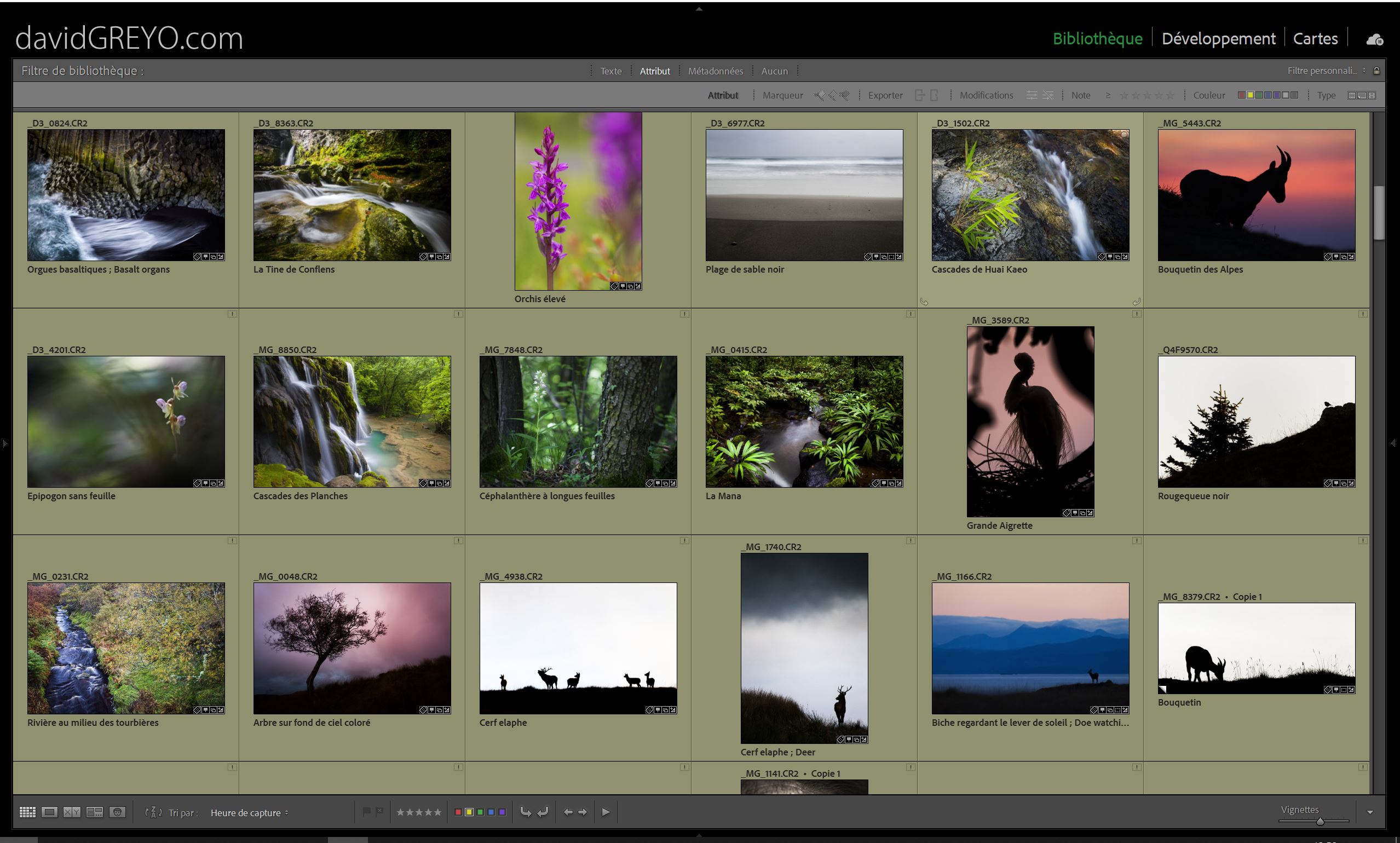1400x843 pixels.
Task: Select Aucun filter option
Action: (x=774, y=71)
